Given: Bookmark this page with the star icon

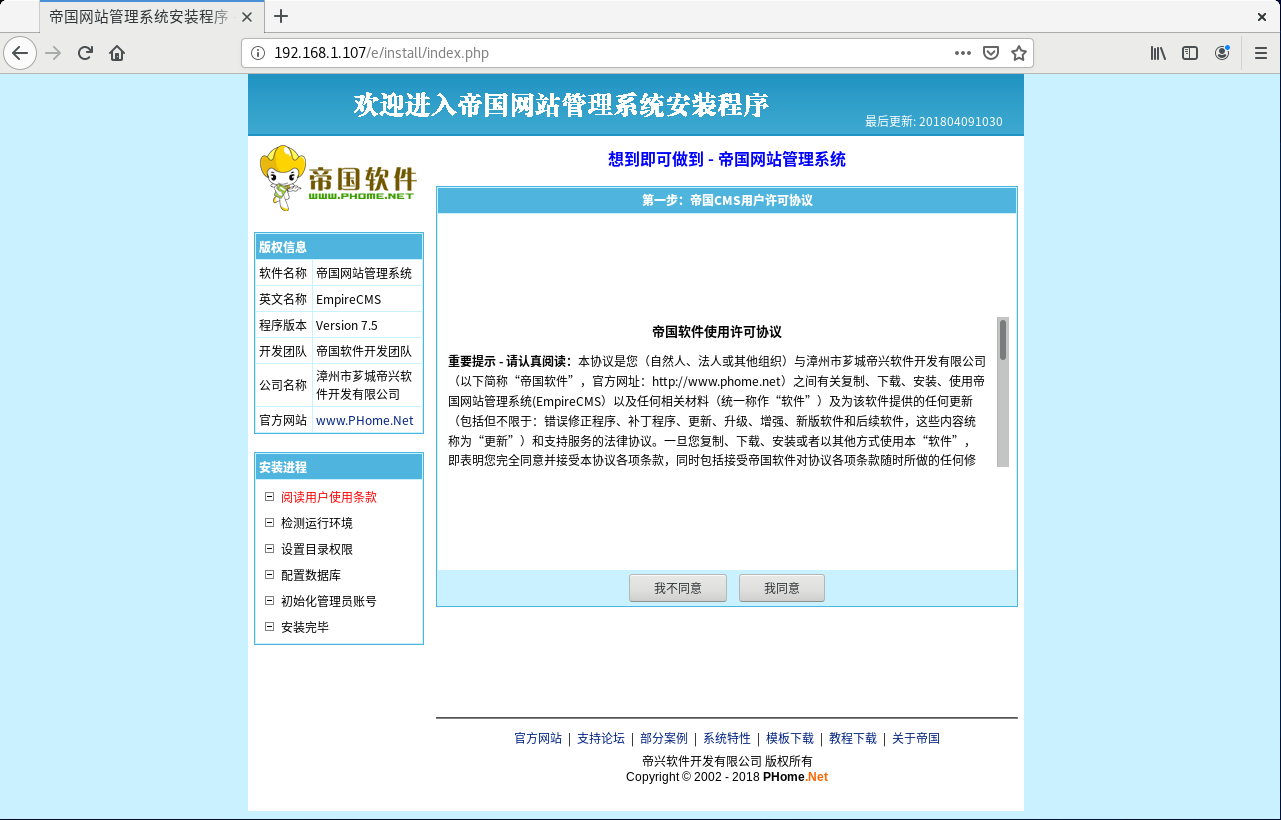Looking at the screenshot, I should (x=1019, y=53).
